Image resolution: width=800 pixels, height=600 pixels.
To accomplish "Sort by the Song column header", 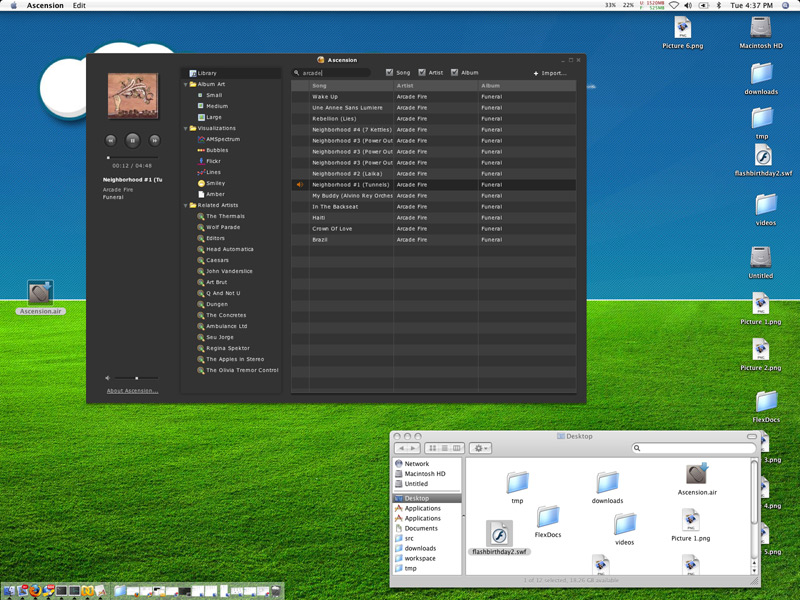I will [351, 86].
